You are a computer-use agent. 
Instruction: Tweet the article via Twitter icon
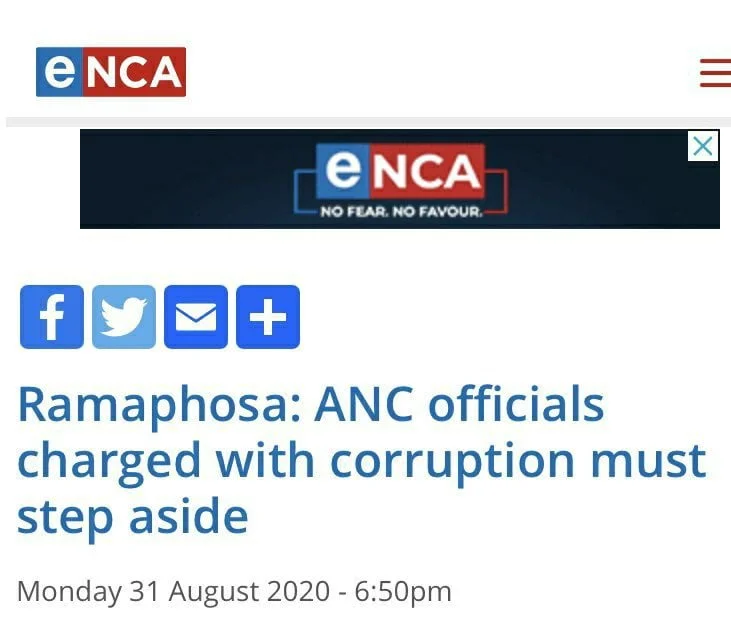(124, 317)
